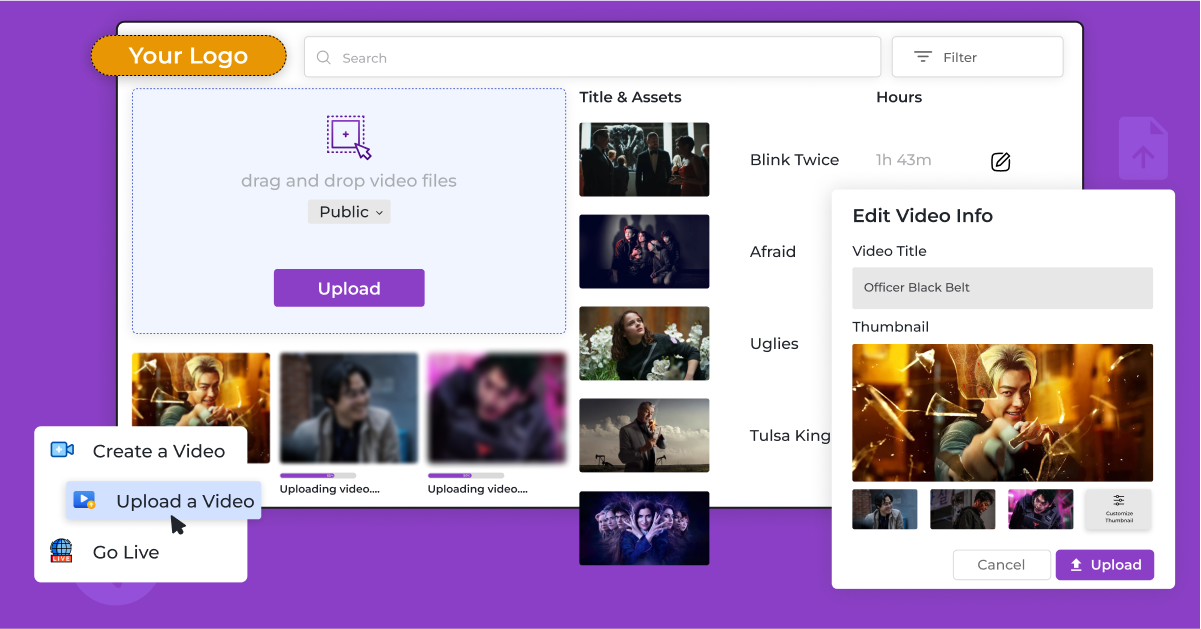The image size is (1201, 629).
Task: Open the Filter options panel
Action: pos(976,56)
